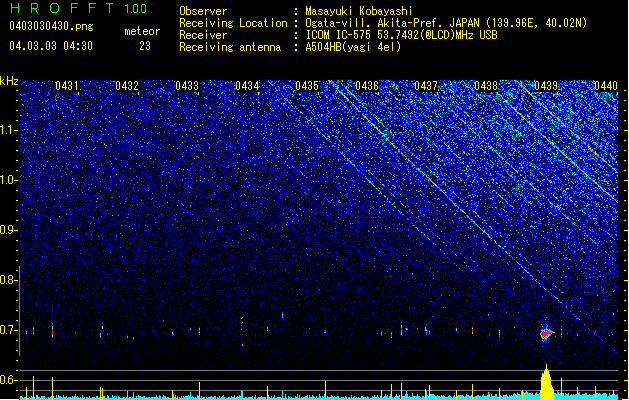Click the 0440 time marker

pyautogui.click(x=606, y=86)
